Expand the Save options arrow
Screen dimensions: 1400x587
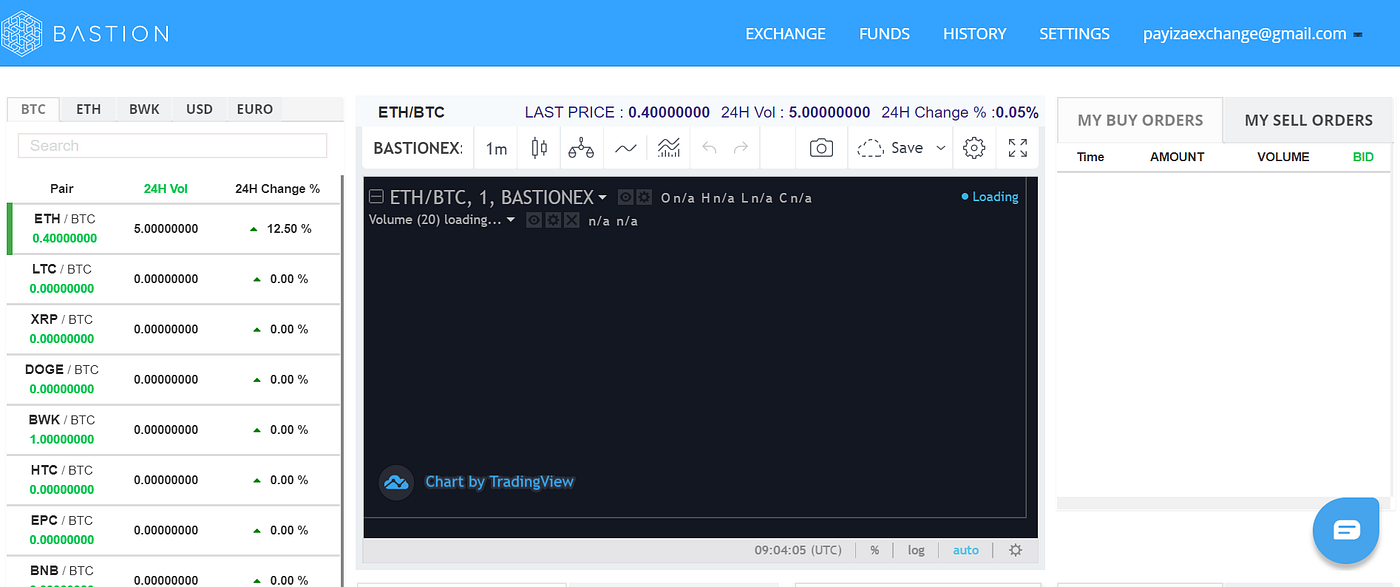[940, 148]
